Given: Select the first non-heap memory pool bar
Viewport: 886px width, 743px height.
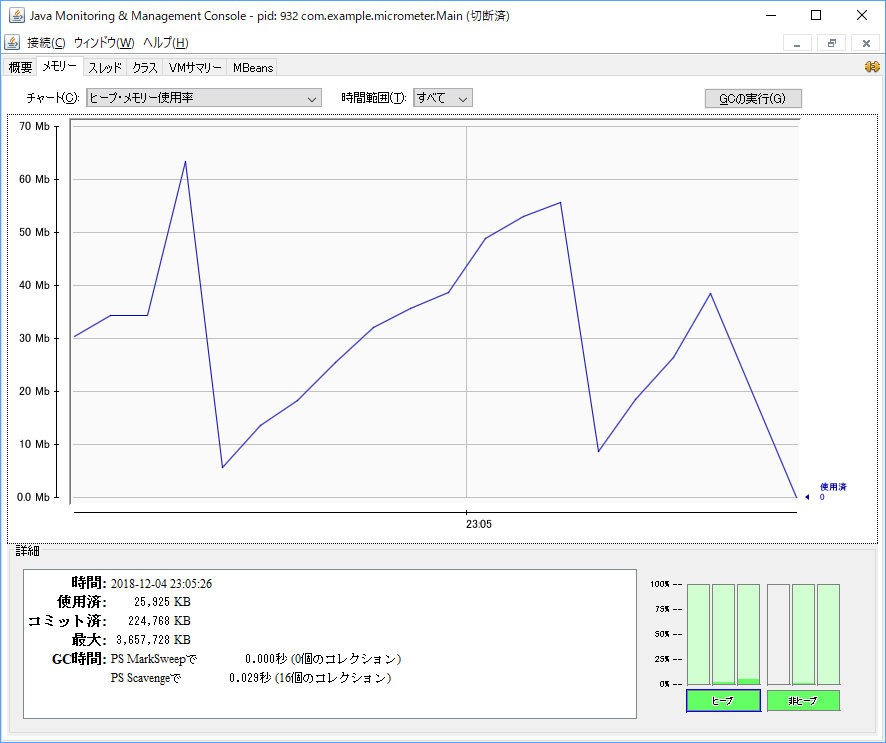Looking at the screenshot, I should tap(779, 634).
